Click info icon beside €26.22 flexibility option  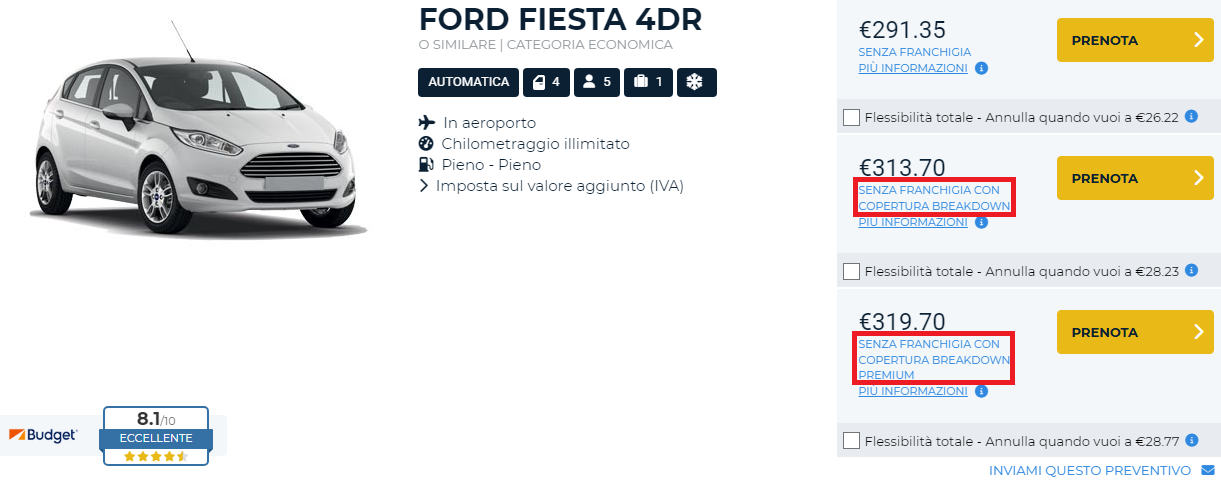[x=1191, y=117]
